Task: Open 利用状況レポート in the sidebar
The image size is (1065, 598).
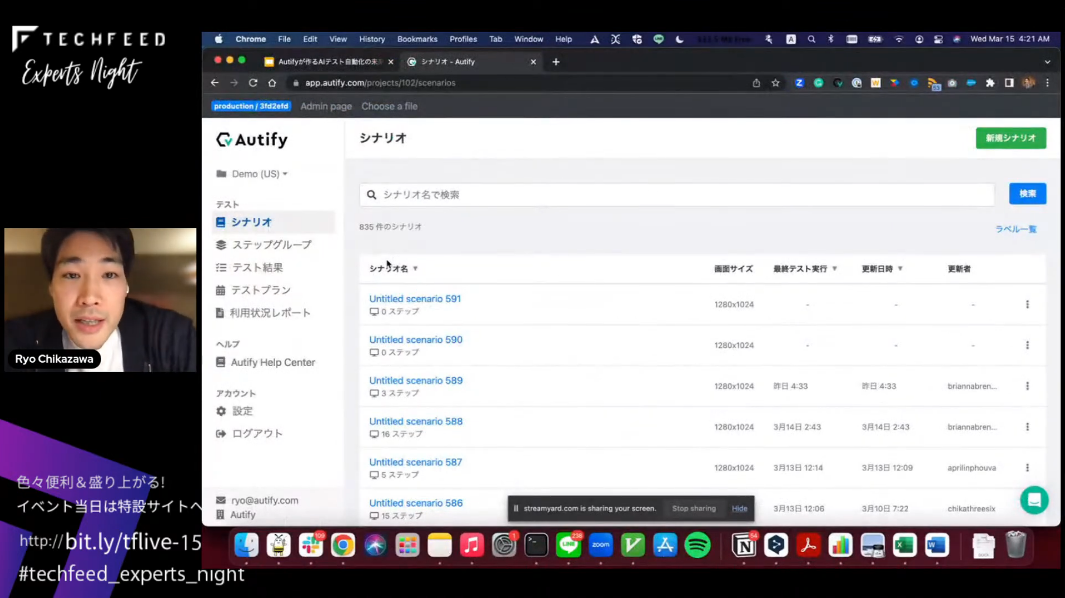Action: [x=263, y=313]
